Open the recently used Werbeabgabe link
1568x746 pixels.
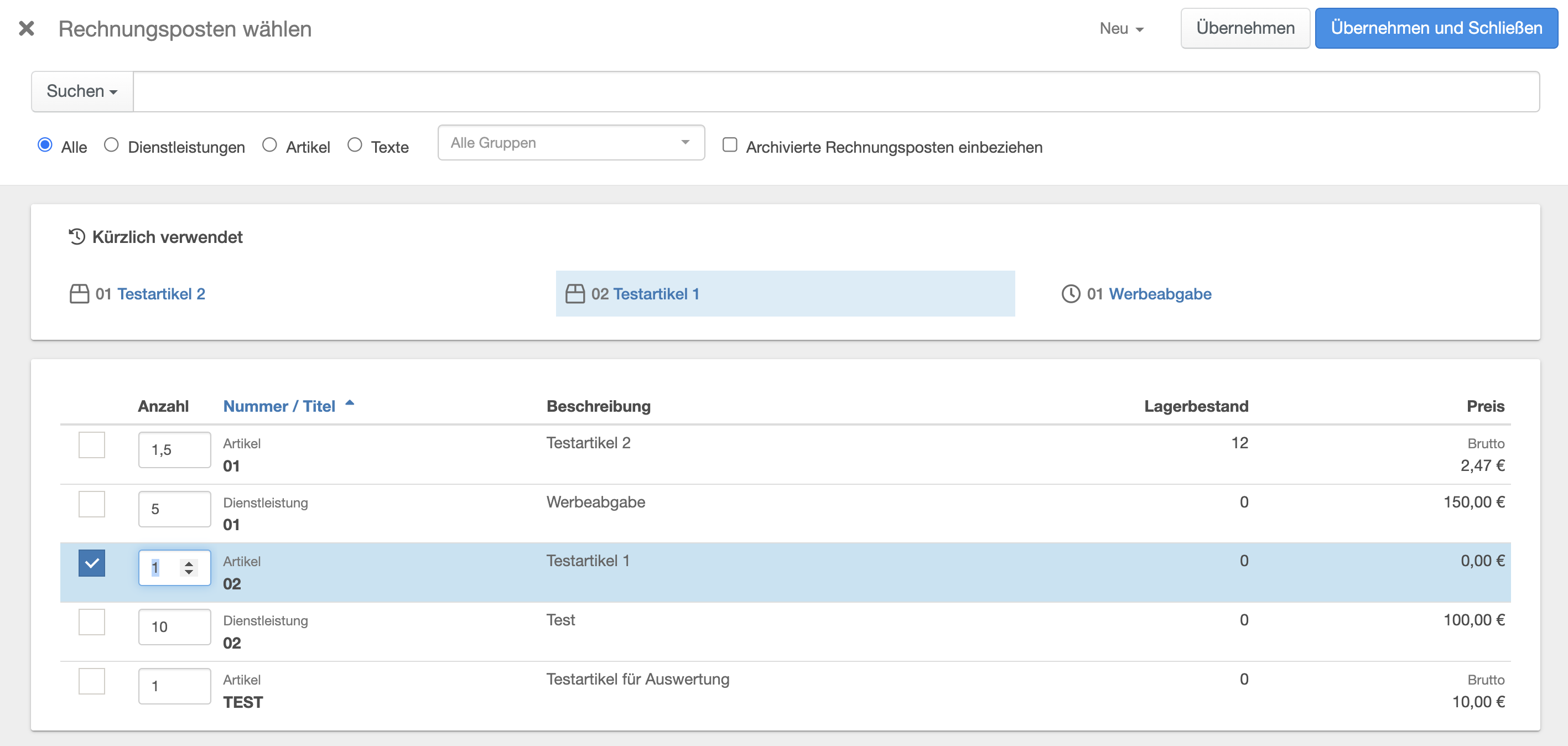(x=1160, y=293)
